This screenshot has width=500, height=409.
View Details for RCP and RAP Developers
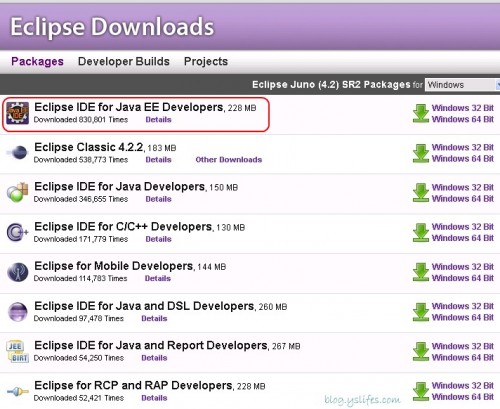pyautogui.click(x=154, y=398)
